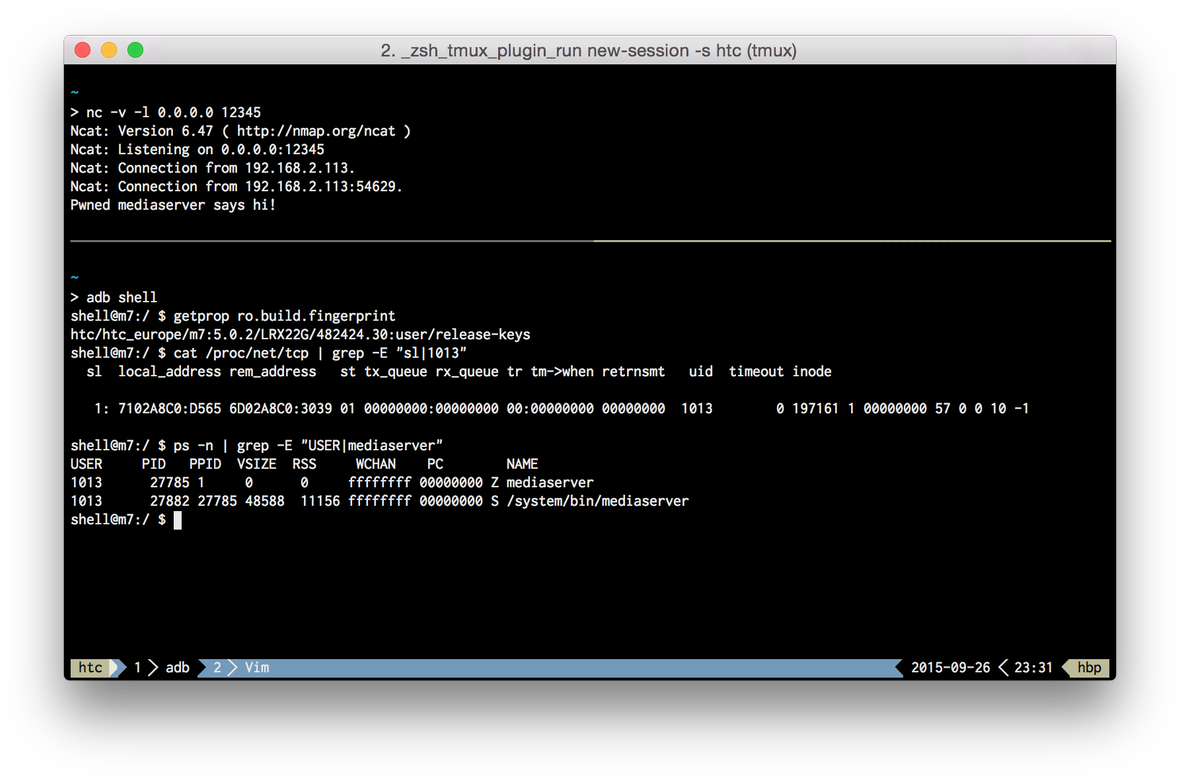Screen dimensions: 1179x778
Task: Click the 'Pwned mediaserver says hi!' line
Action: click(x=172, y=205)
